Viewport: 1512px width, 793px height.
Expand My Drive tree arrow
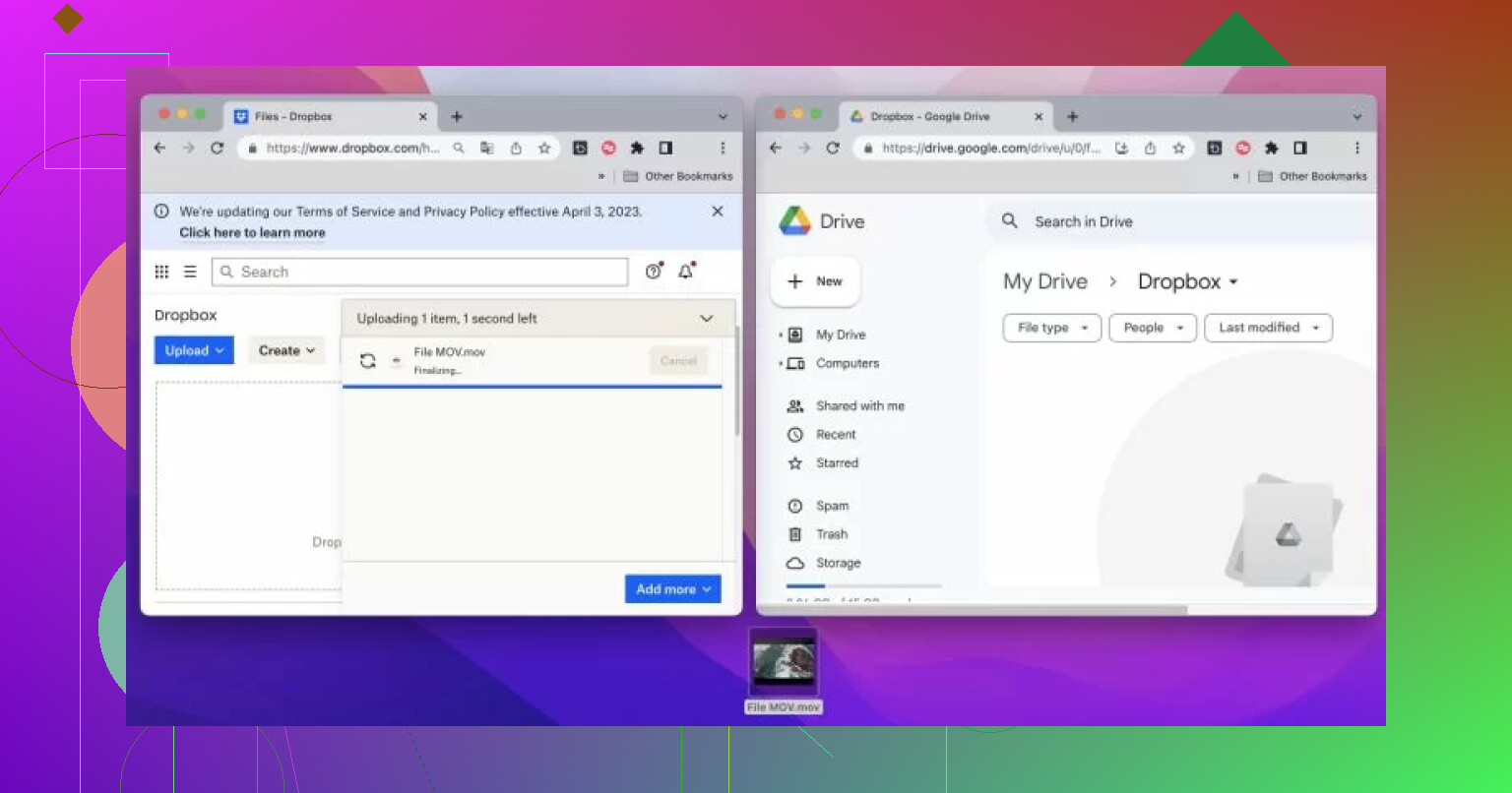tap(780, 335)
